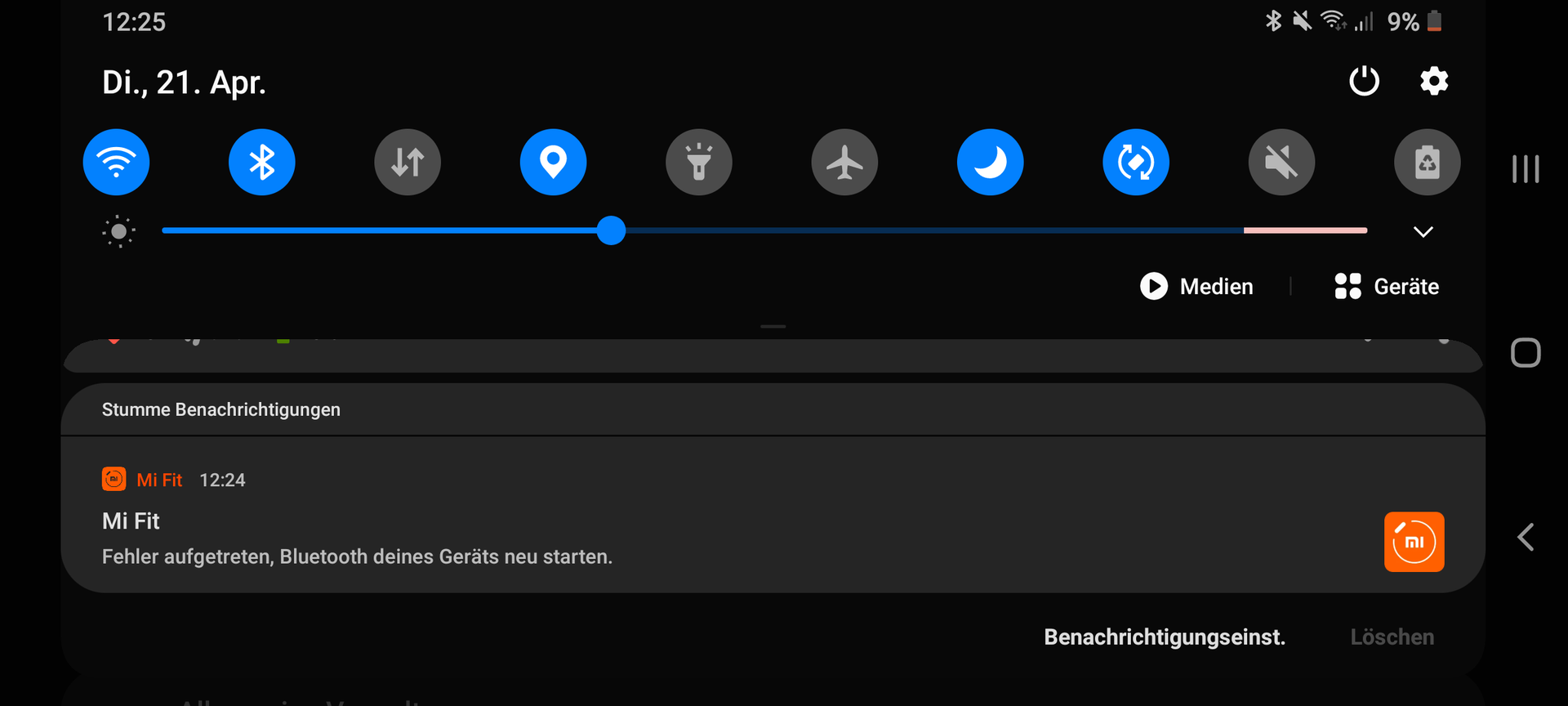
Task: Open the Geräte panel
Action: coord(1387,286)
